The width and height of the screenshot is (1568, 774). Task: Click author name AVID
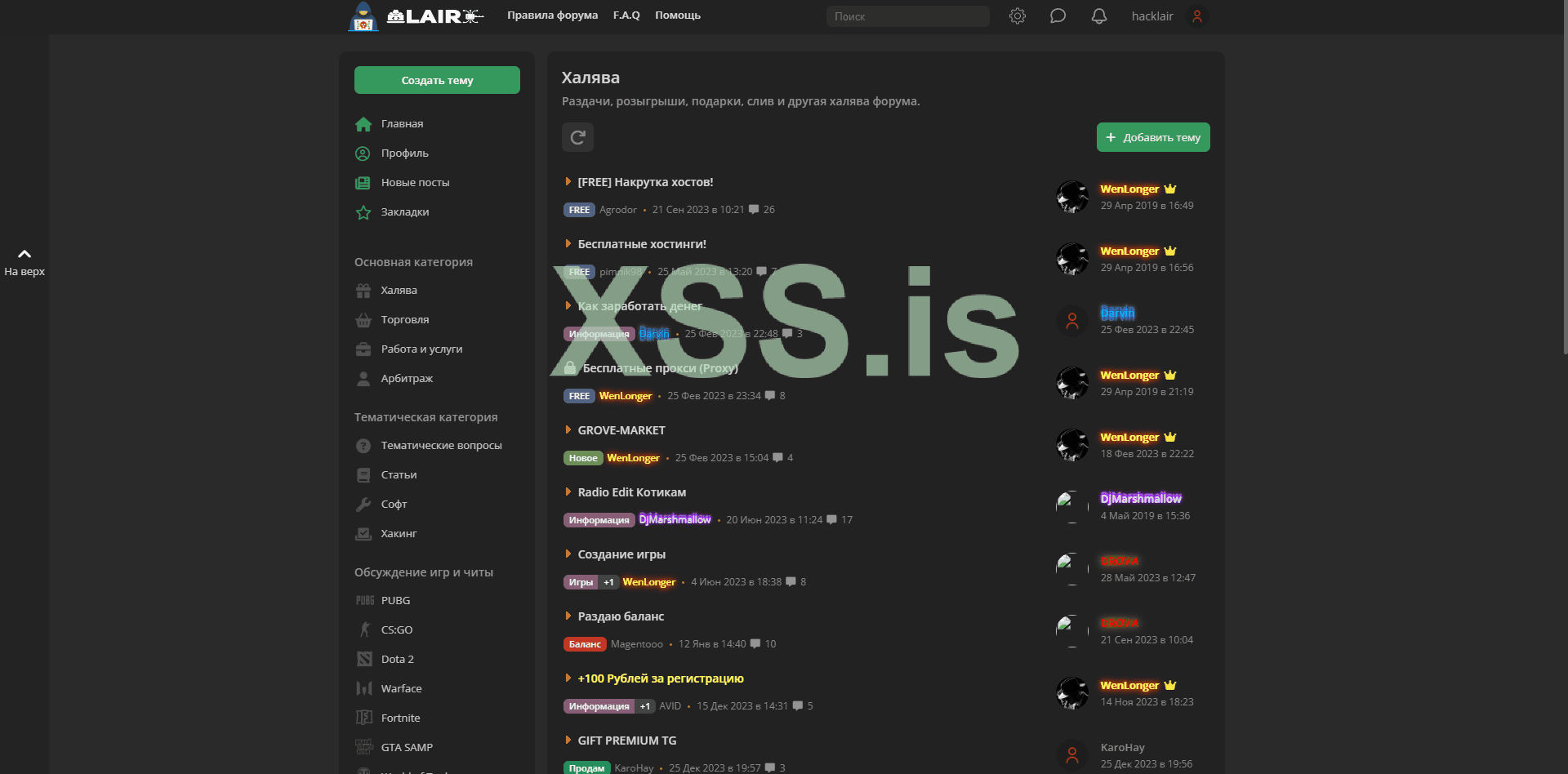point(670,706)
